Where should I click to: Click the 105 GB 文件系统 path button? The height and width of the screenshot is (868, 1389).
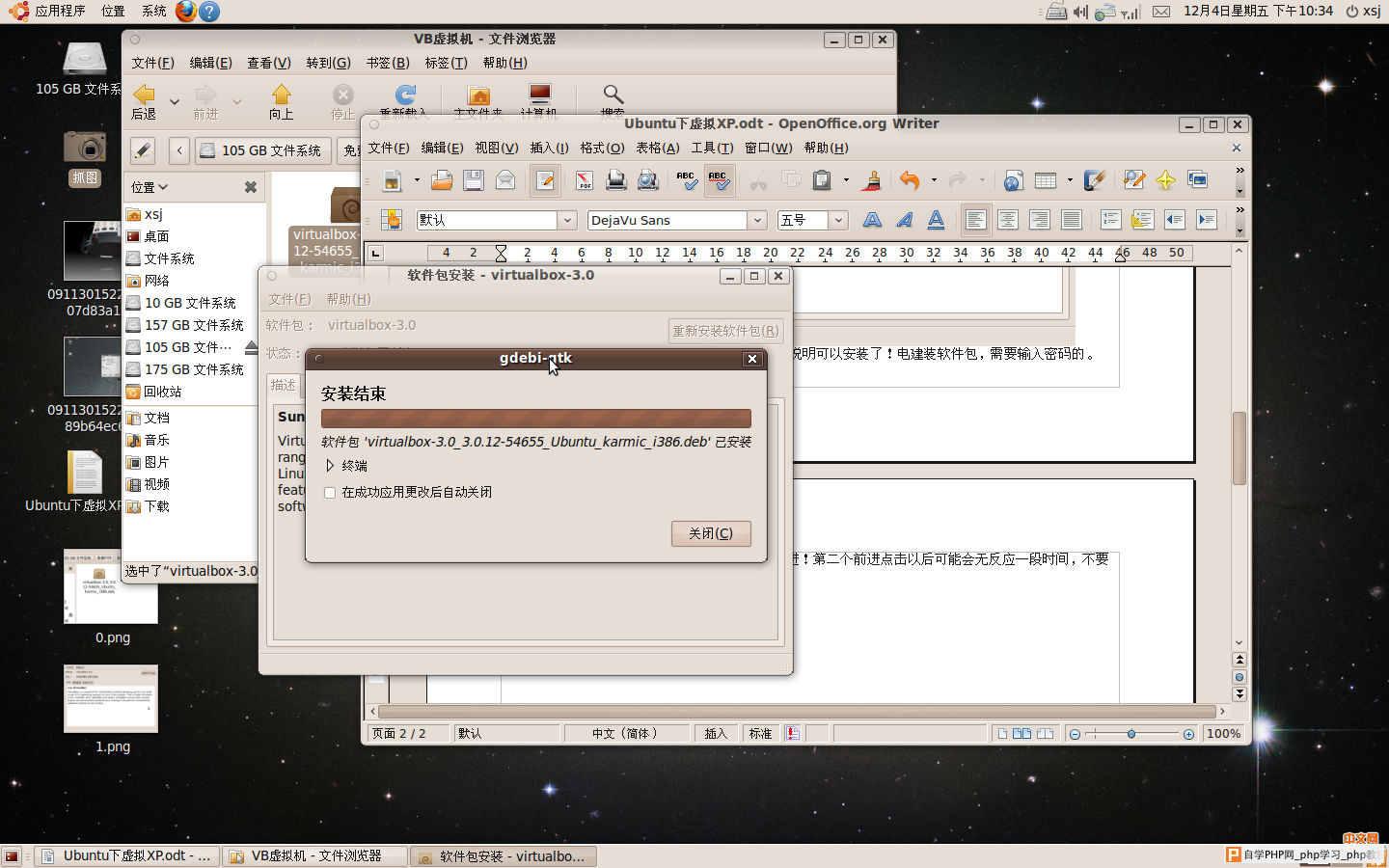click(x=263, y=150)
